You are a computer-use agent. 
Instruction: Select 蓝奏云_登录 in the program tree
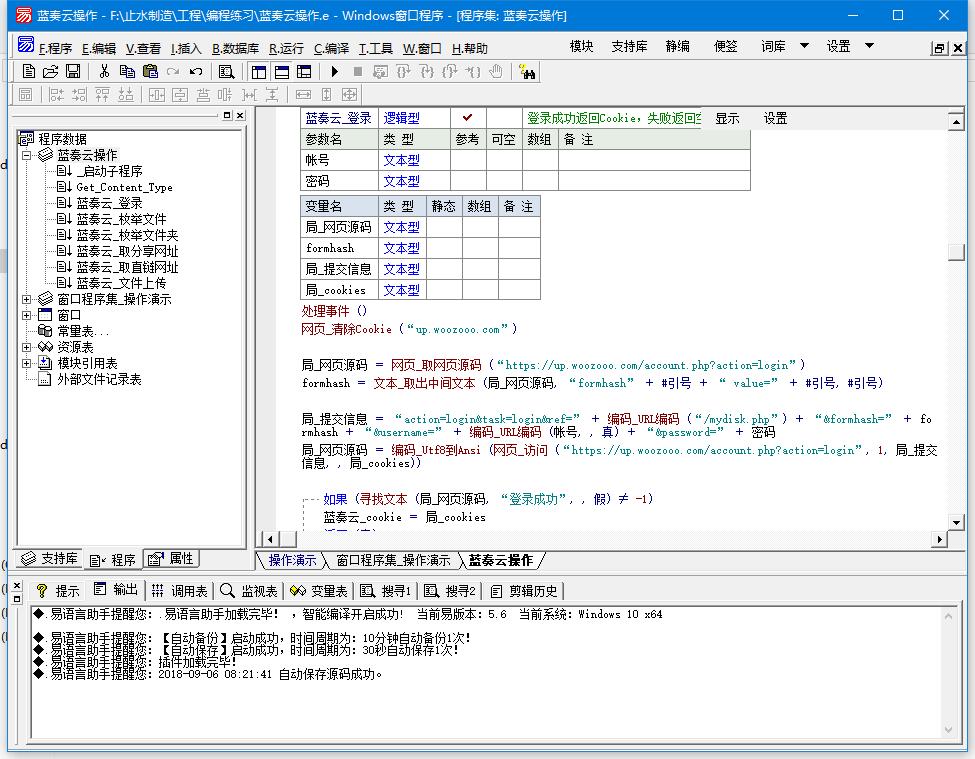point(109,203)
